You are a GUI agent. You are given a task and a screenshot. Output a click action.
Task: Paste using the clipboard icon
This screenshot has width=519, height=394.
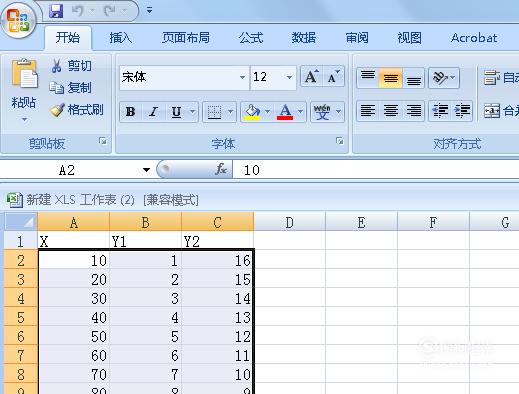click(24, 73)
